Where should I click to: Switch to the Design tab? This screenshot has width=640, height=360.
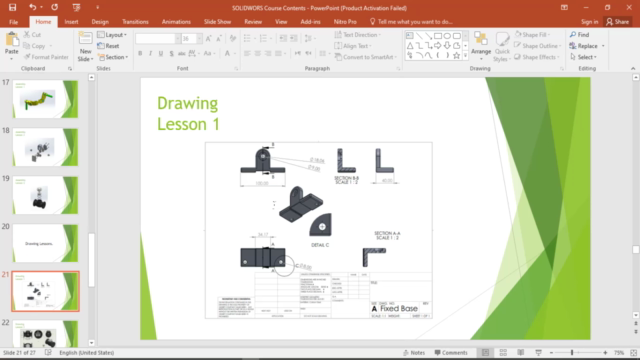[100, 22]
